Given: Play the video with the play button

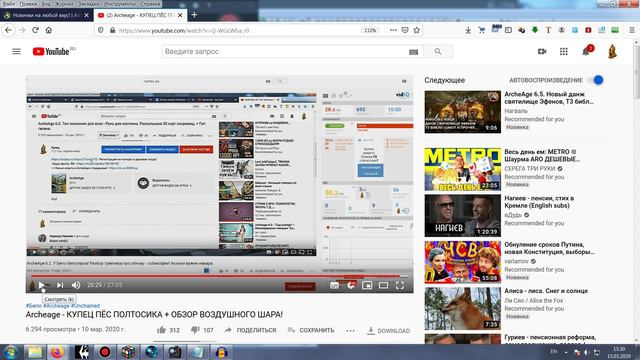Looking at the screenshot, I should tap(42, 285).
